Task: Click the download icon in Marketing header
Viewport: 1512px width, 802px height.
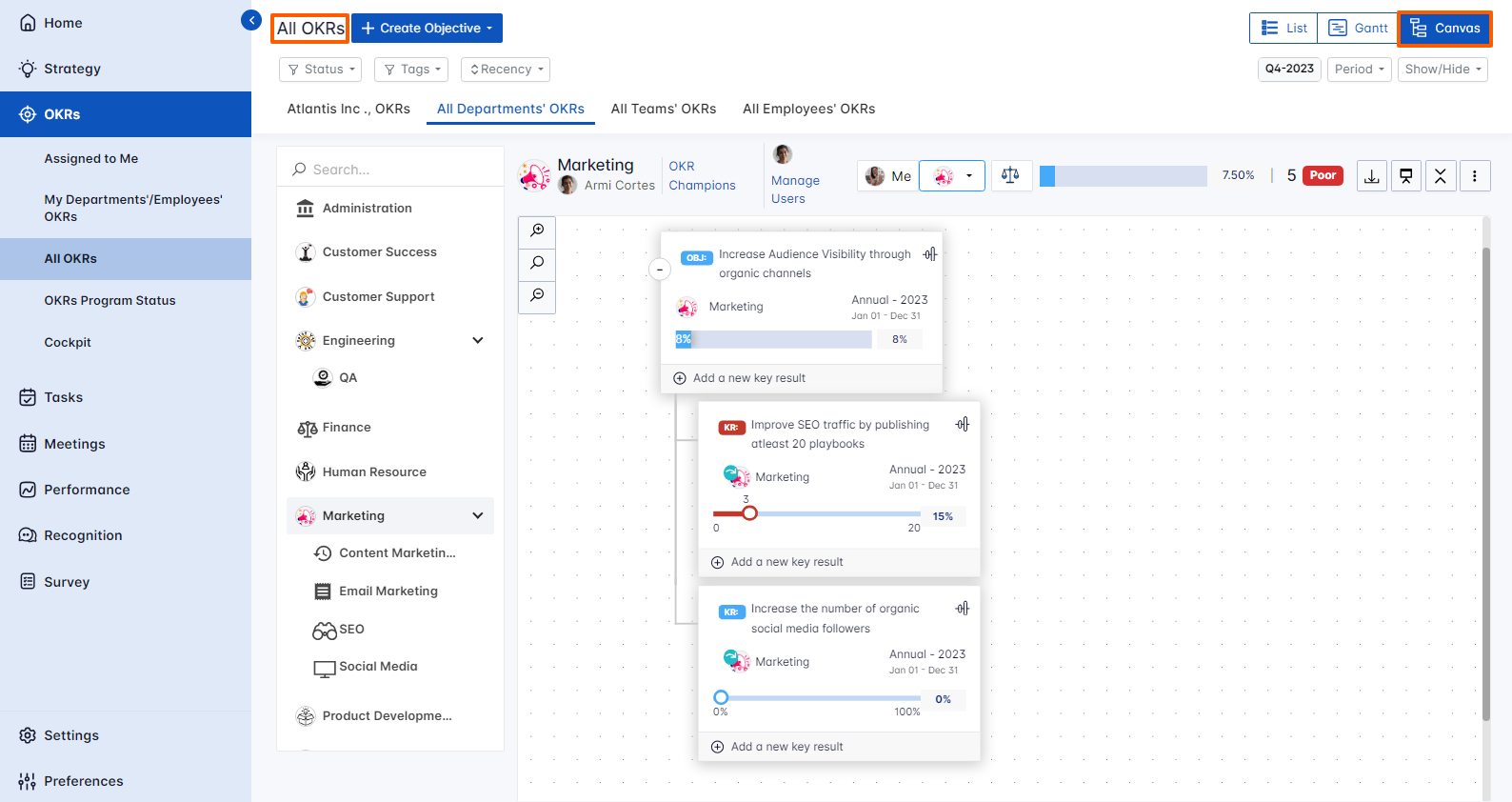Action: [1371, 176]
